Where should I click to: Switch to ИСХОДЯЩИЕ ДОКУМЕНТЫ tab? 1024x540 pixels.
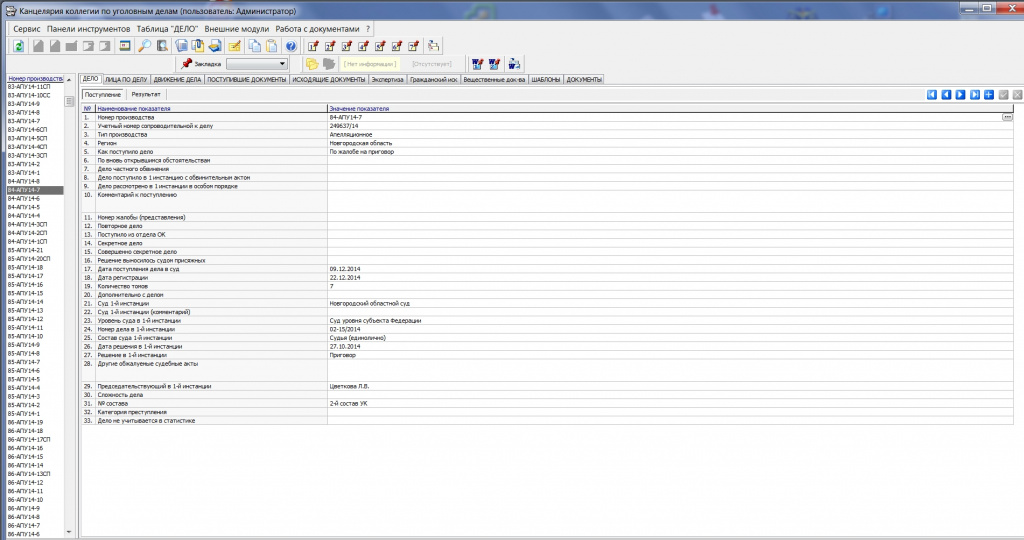coord(328,80)
